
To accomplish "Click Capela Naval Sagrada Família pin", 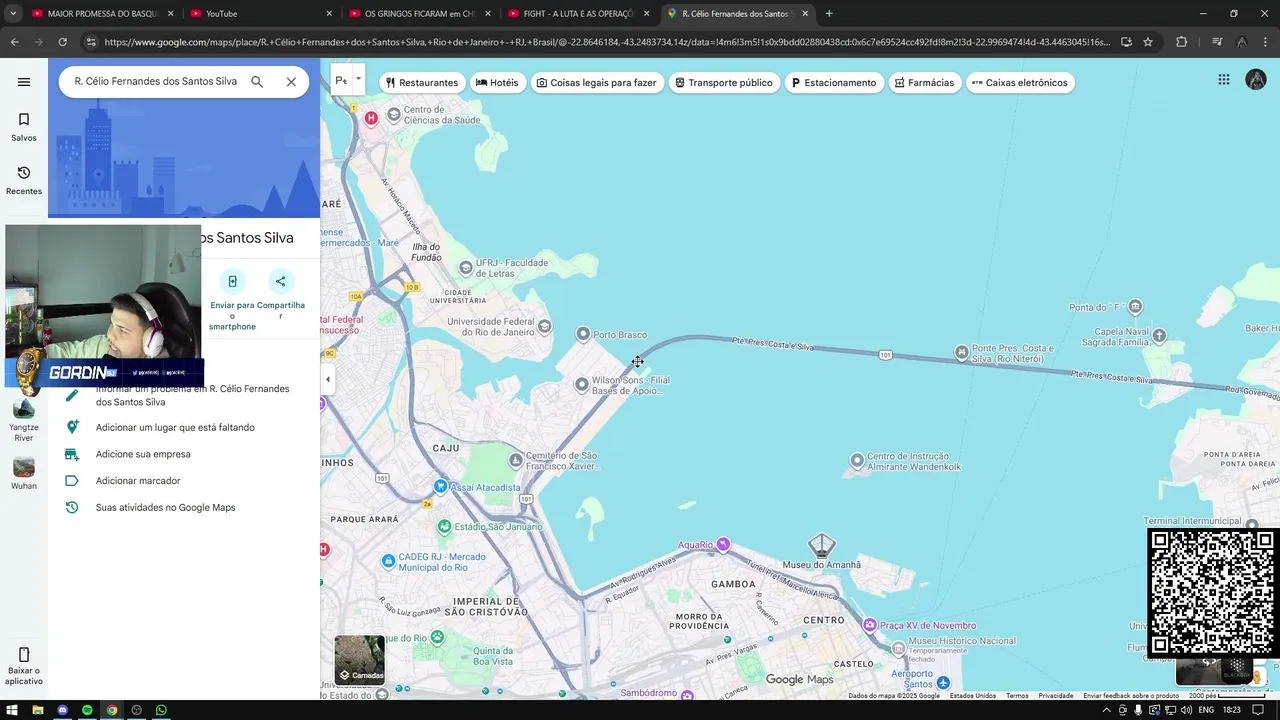I will point(1159,335).
